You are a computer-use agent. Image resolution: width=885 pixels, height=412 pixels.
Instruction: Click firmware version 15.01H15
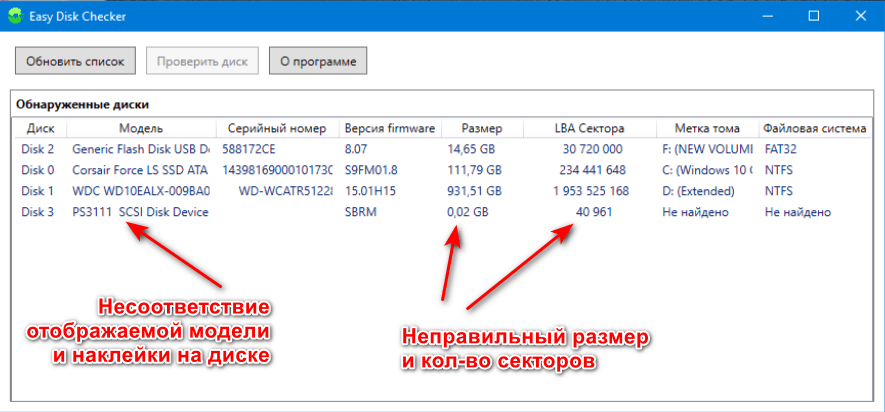(370, 191)
